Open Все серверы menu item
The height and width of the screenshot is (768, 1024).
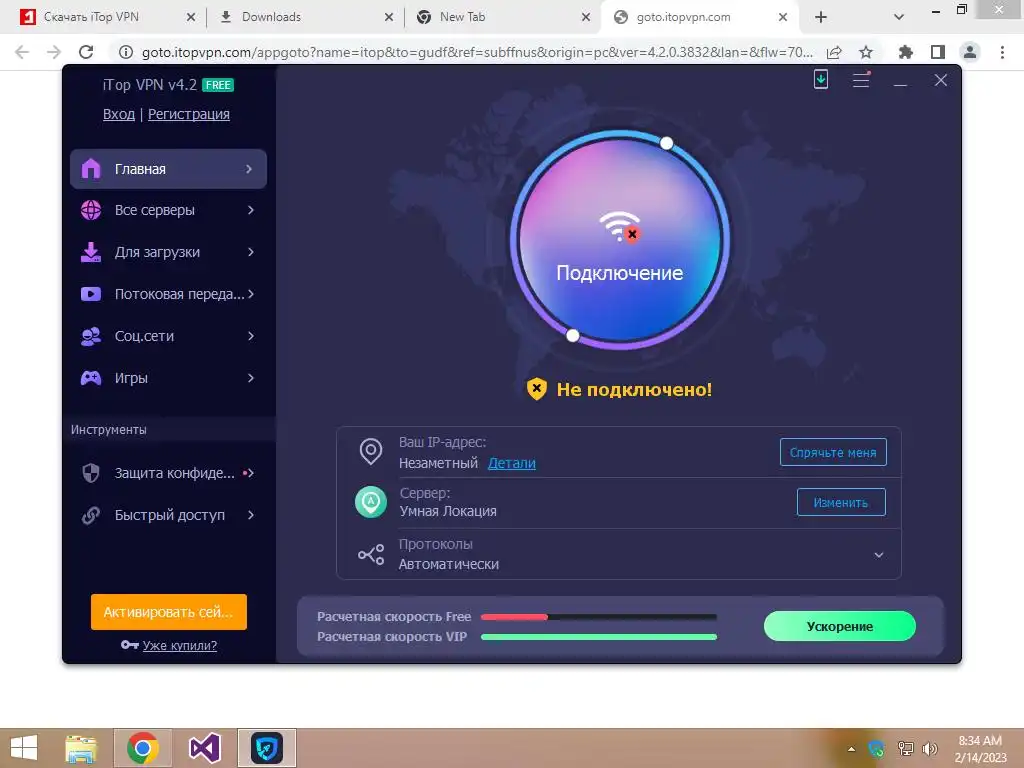pos(168,210)
